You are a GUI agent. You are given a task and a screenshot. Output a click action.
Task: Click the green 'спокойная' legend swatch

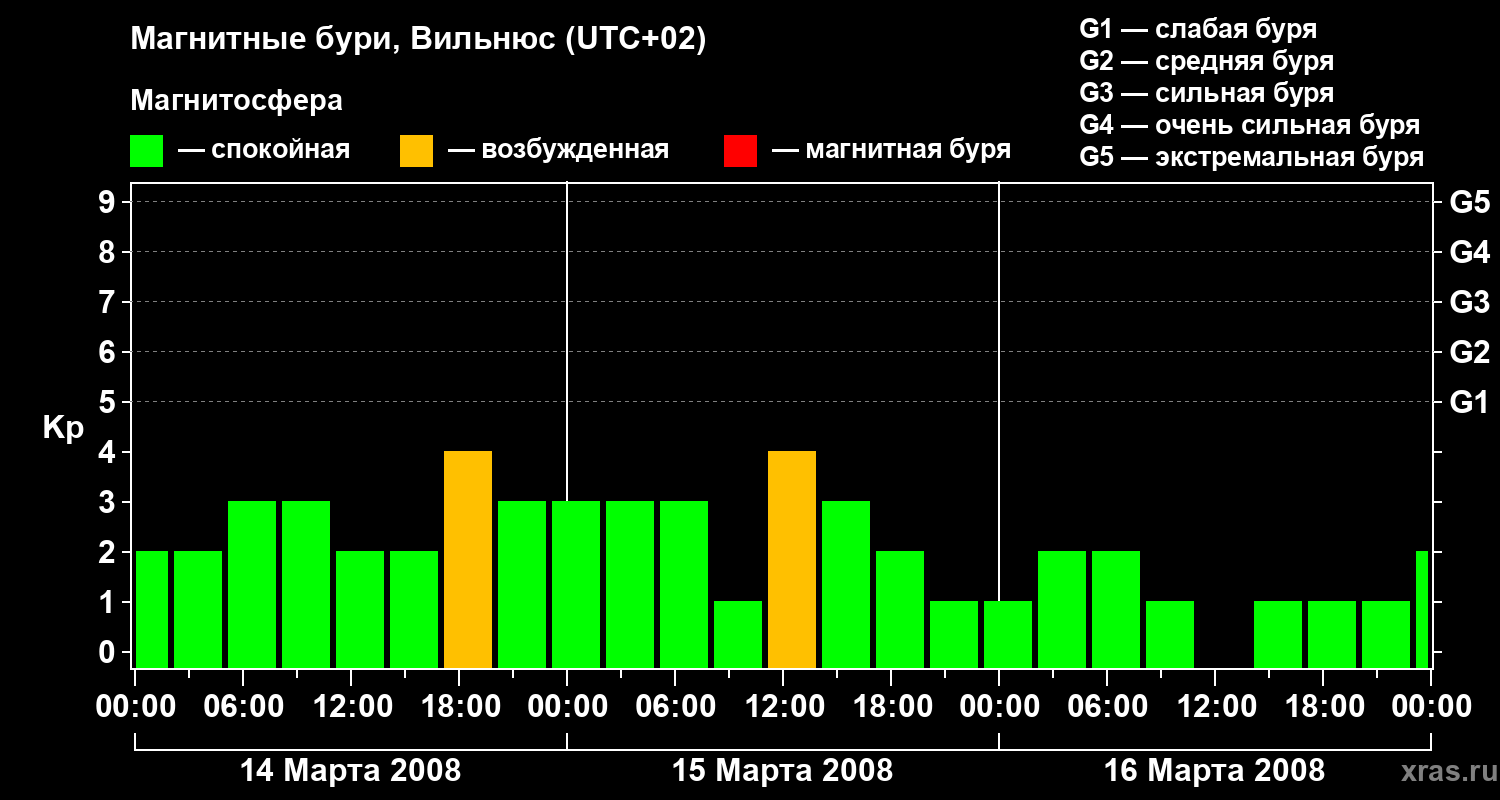tap(147, 151)
